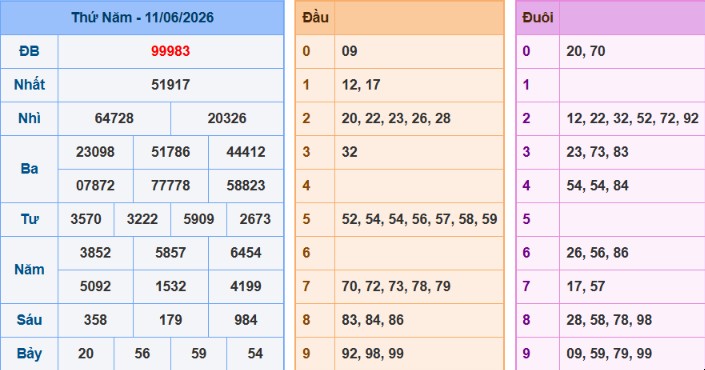
Task: Click Ba prize number 51786
Action: 170,152
